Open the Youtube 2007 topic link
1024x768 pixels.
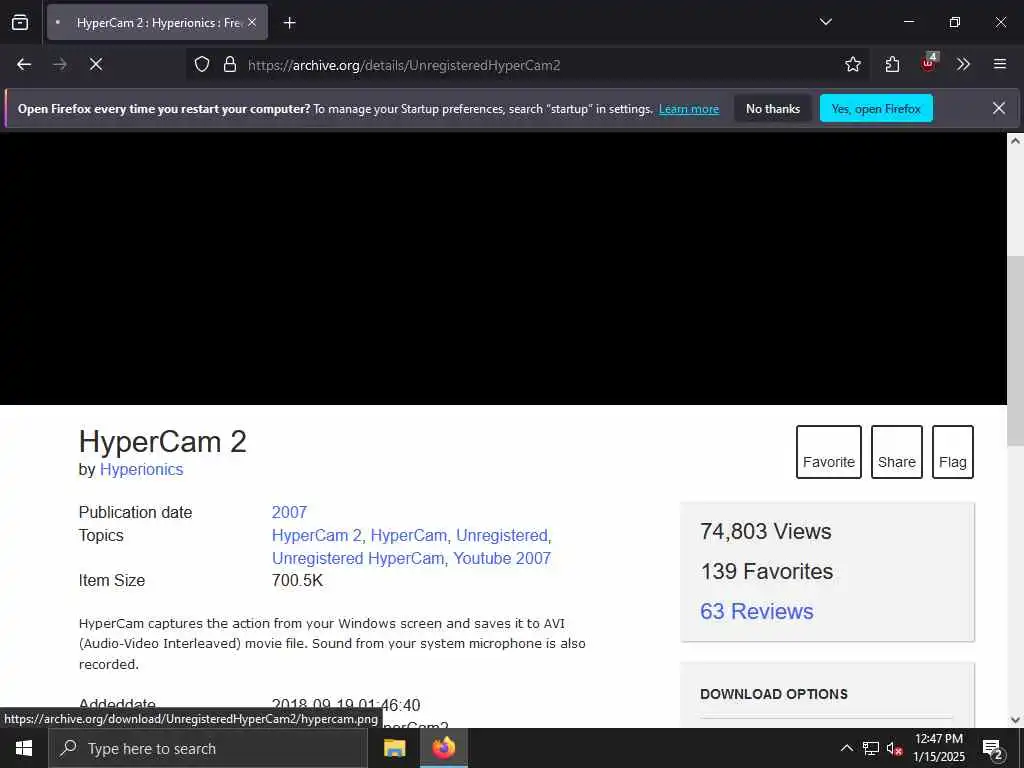point(502,558)
